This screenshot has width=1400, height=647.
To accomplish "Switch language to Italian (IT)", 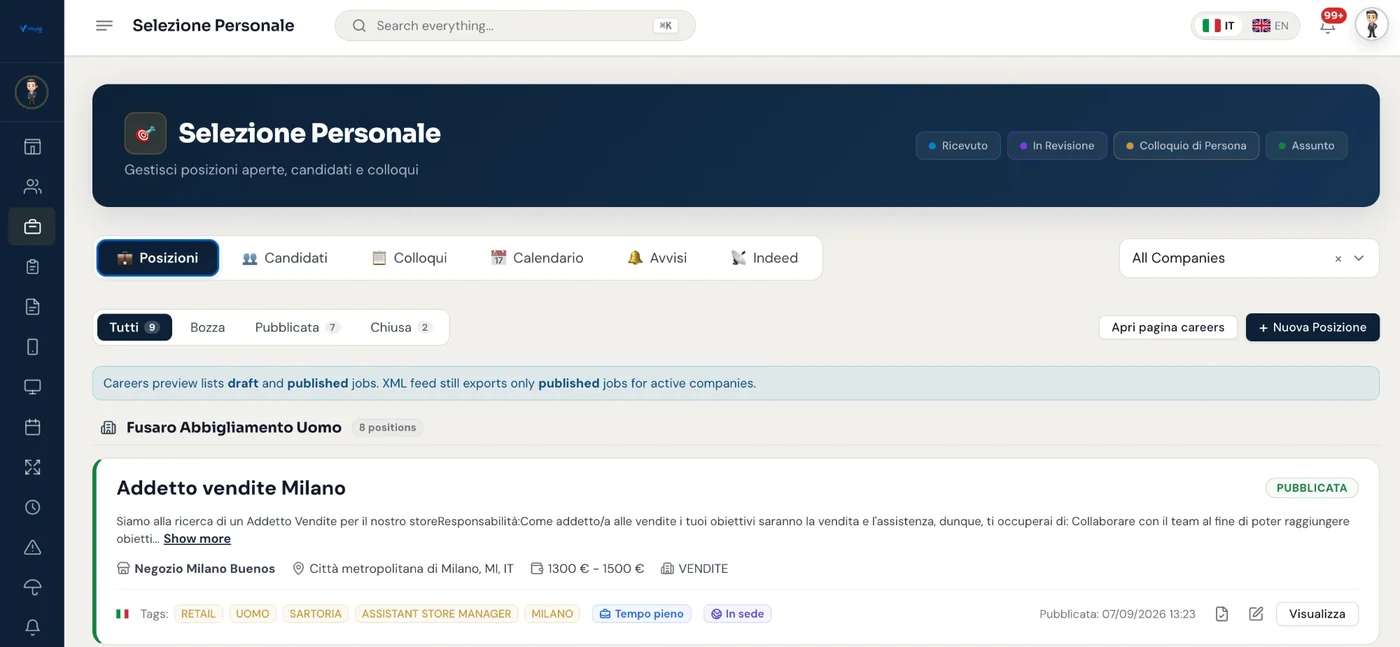I will point(1218,26).
